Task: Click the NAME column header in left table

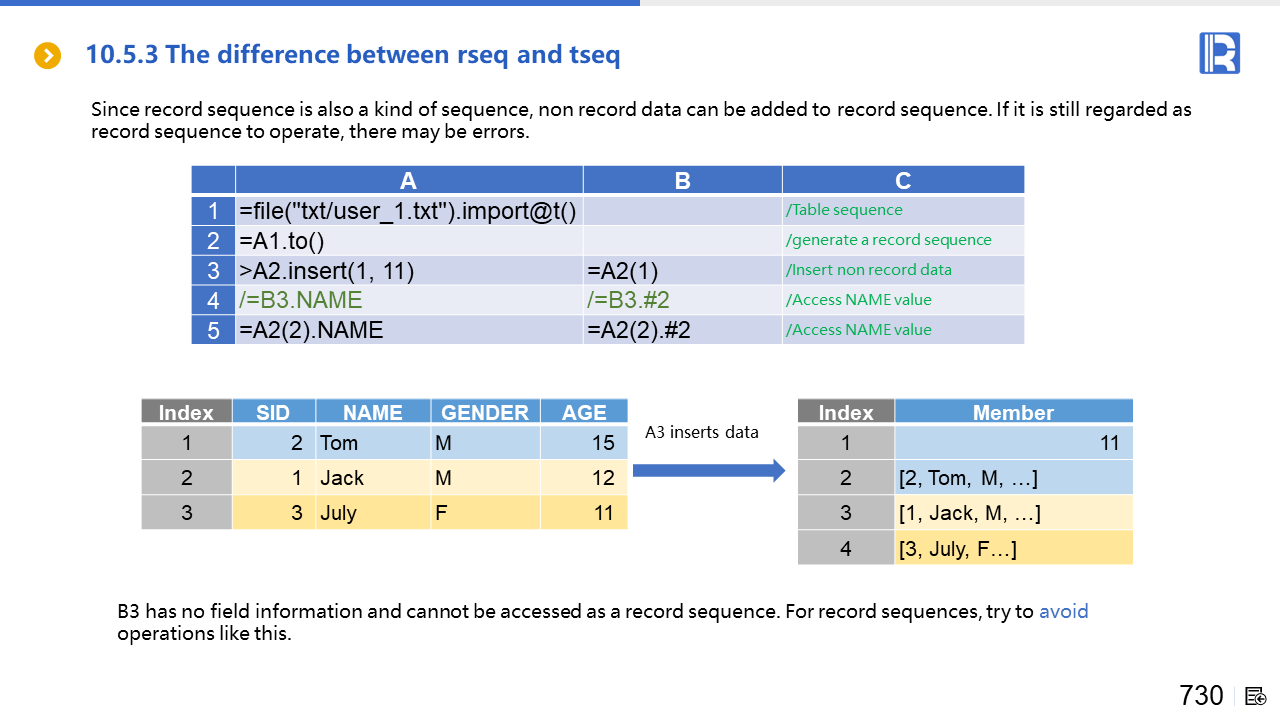Action: (372, 412)
